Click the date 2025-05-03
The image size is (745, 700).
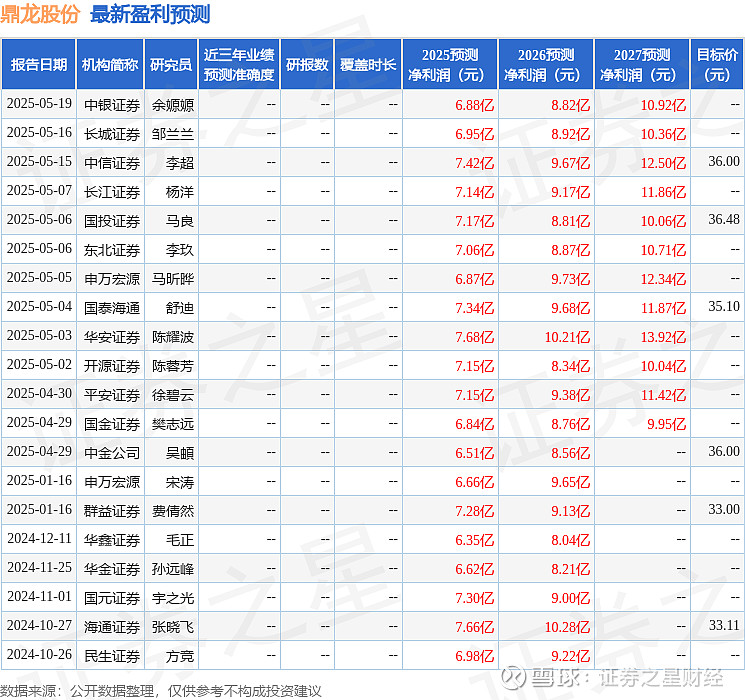[x=39, y=336]
